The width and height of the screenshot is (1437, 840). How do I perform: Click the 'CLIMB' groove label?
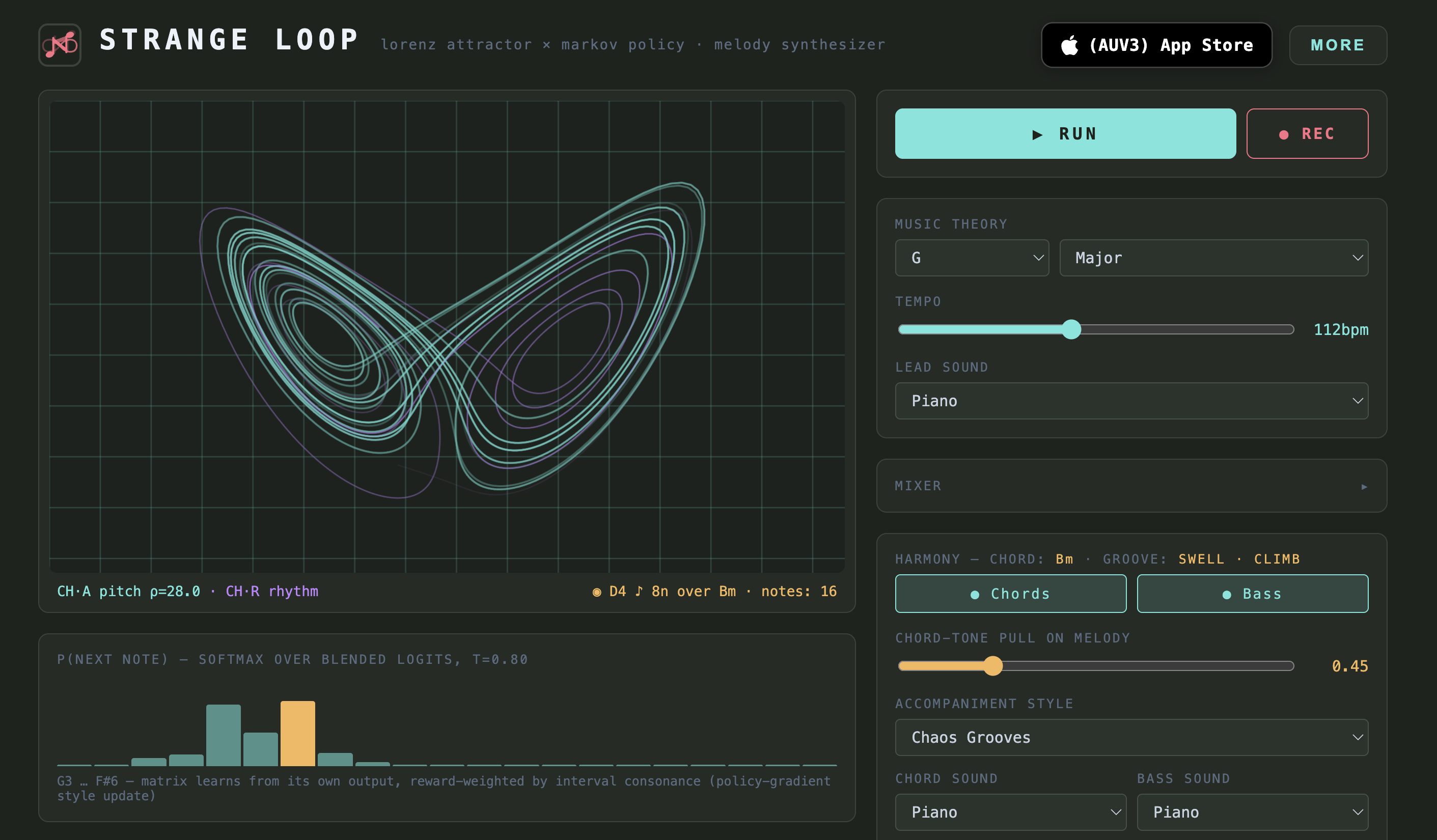point(1277,559)
